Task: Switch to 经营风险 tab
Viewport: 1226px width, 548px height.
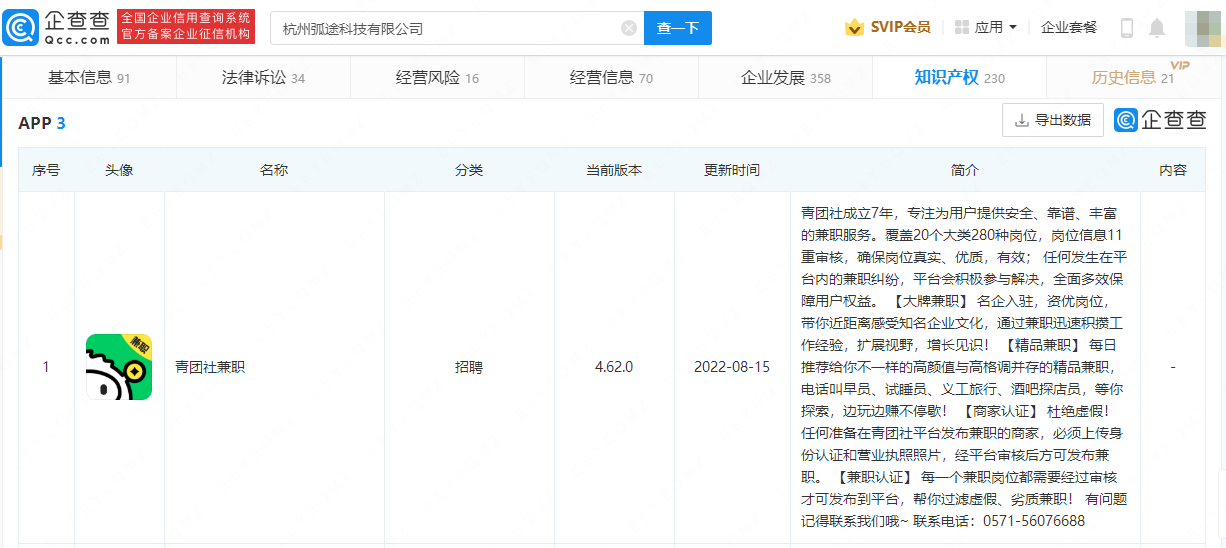Action: coord(437,77)
